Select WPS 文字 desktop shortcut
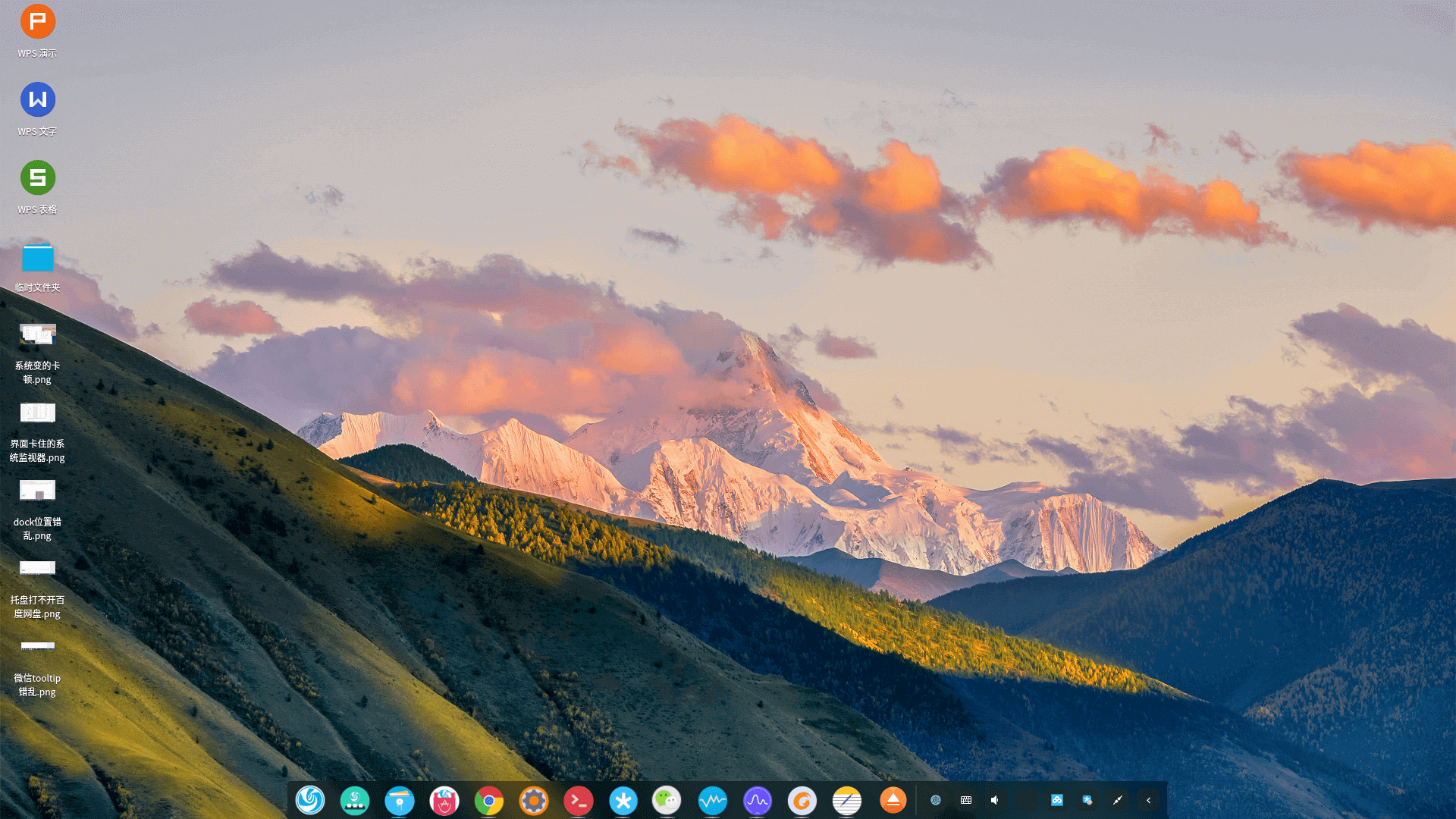1456x819 pixels. point(37,100)
